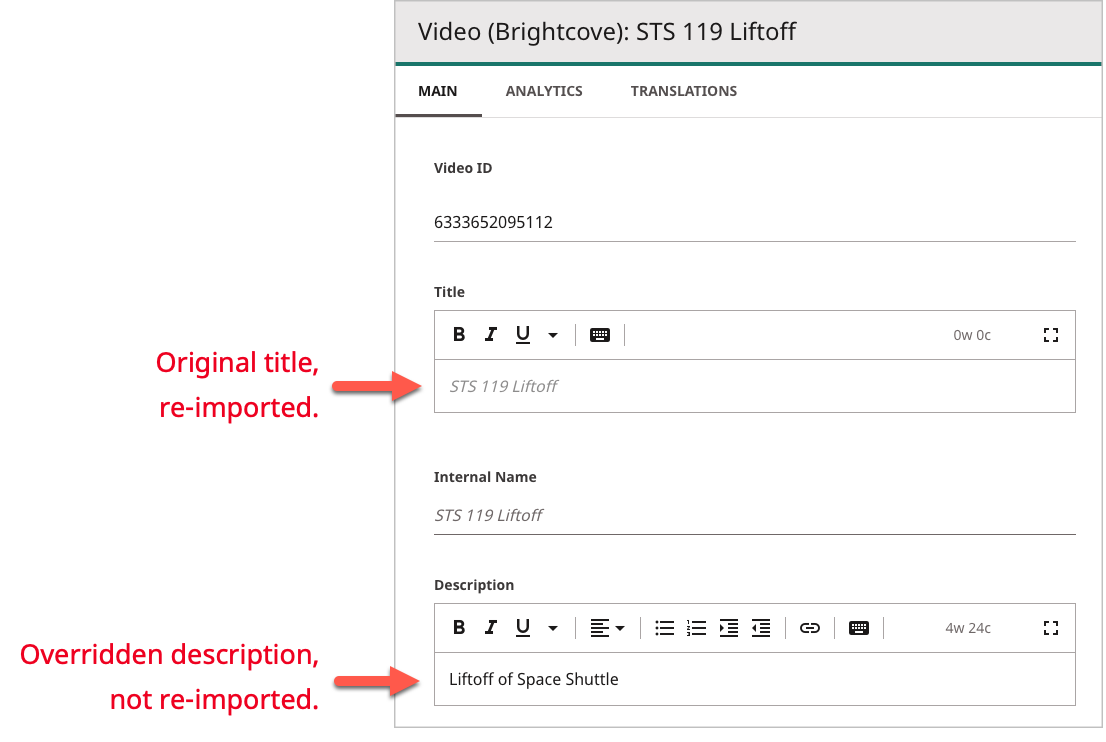Insert link in Description editor

point(810,628)
